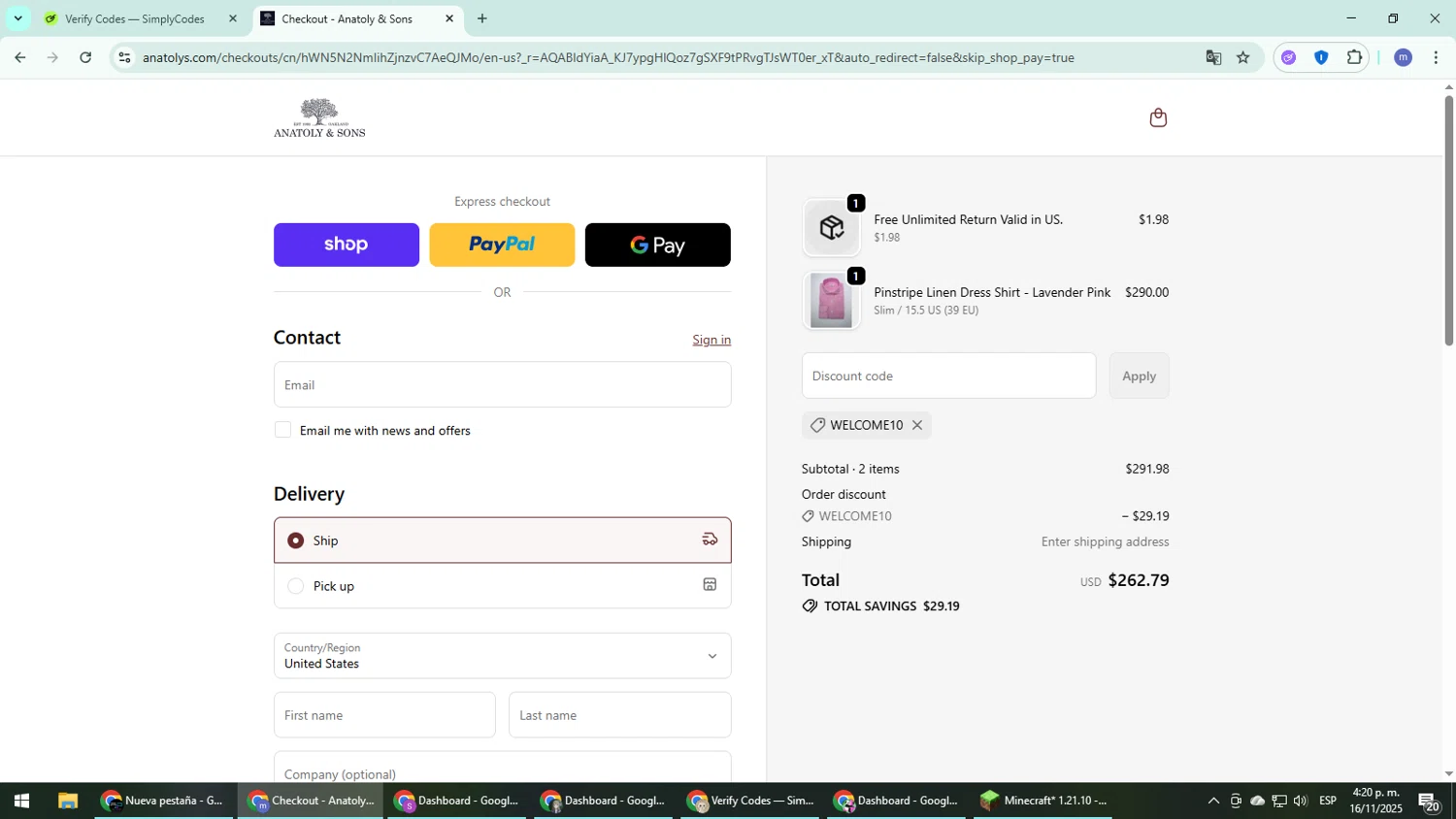Click the ESP language indicator

1327,801
